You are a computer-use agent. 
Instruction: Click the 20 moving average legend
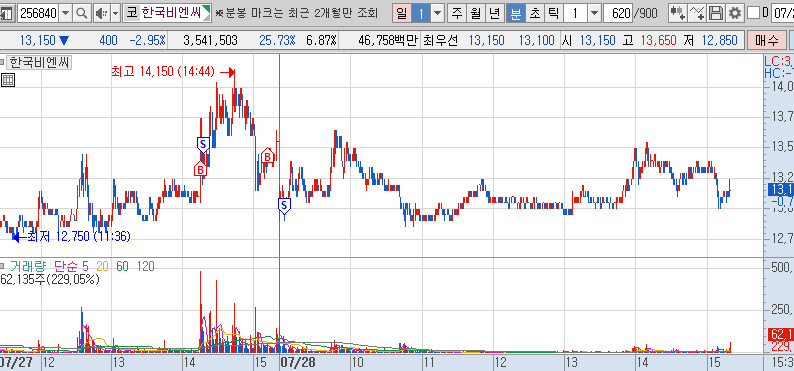pos(102,266)
